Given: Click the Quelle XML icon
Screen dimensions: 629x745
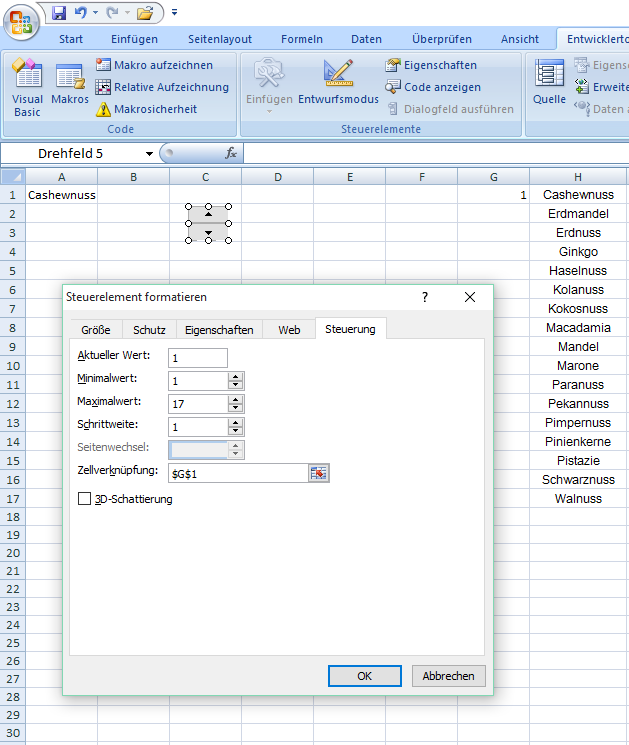Looking at the screenshot, I should coord(549,85).
